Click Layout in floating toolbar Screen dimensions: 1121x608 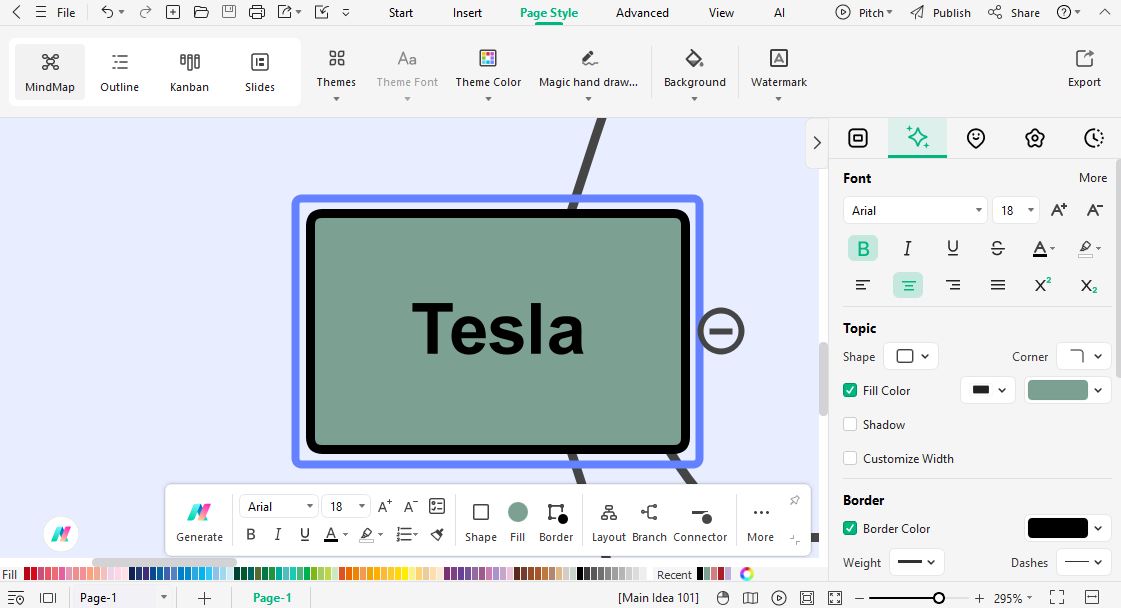click(608, 523)
